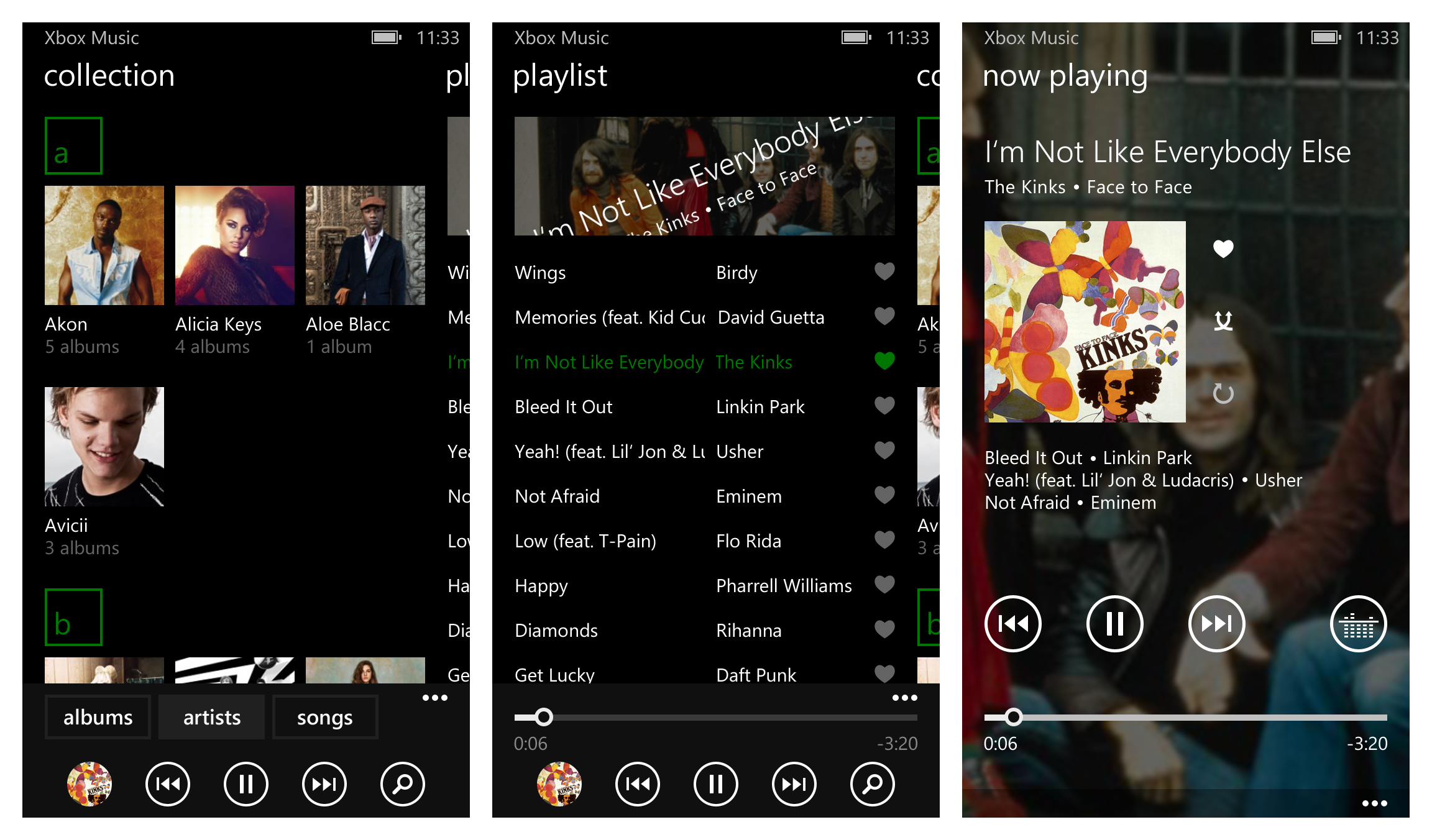
Task: Select the now playing header
Action: [x=1065, y=76]
